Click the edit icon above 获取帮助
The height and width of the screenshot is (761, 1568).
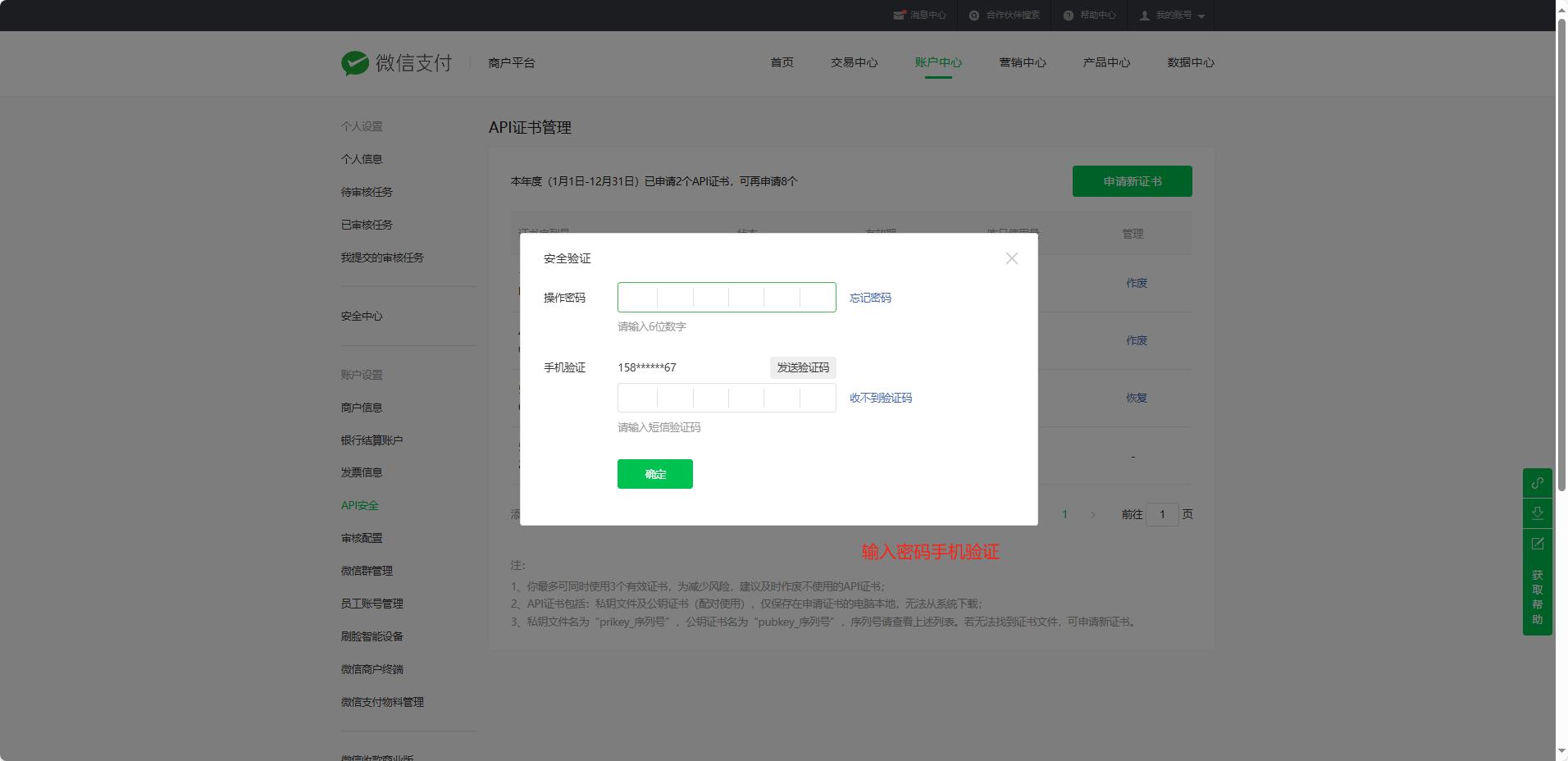(x=1537, y=544)
